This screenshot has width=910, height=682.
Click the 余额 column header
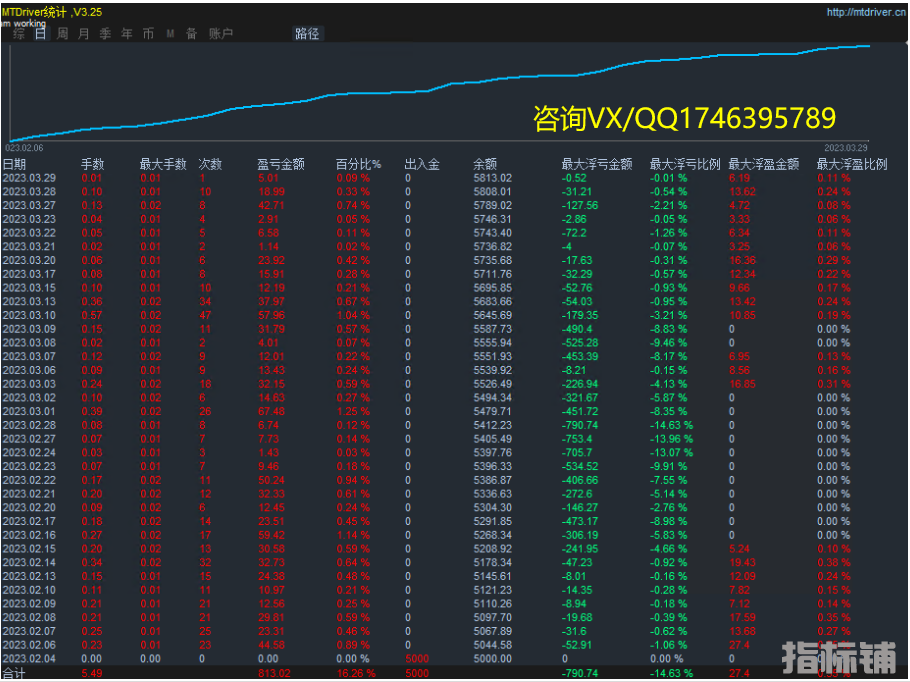pos(485,164)
